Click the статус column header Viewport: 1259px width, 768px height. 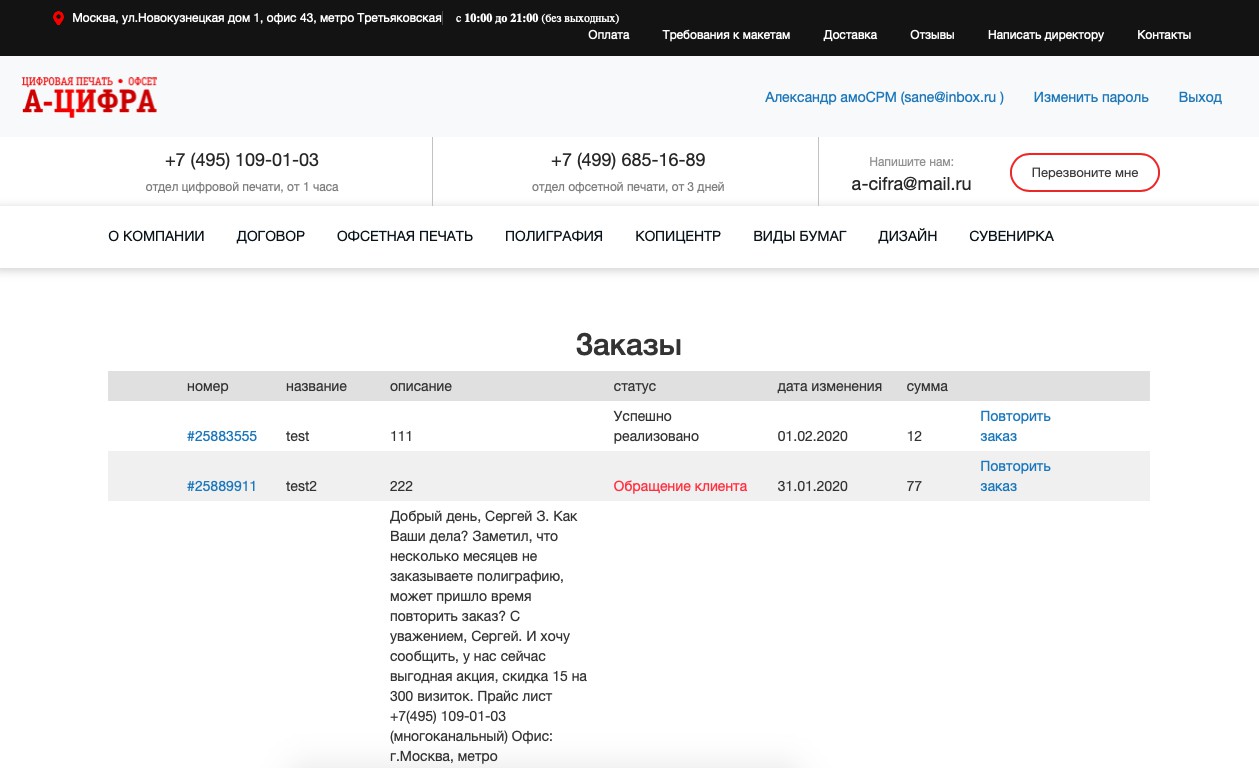[x=635, y=386]
